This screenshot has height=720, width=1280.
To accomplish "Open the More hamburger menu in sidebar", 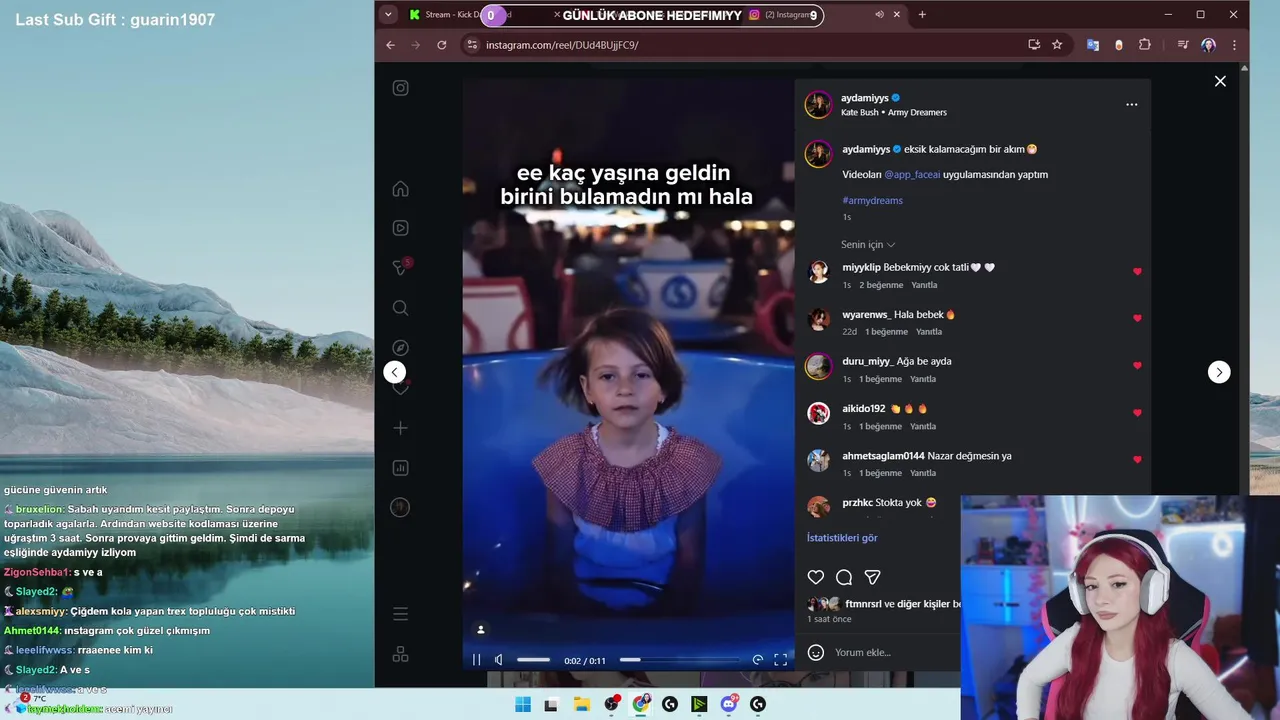I will coord(400,614).
